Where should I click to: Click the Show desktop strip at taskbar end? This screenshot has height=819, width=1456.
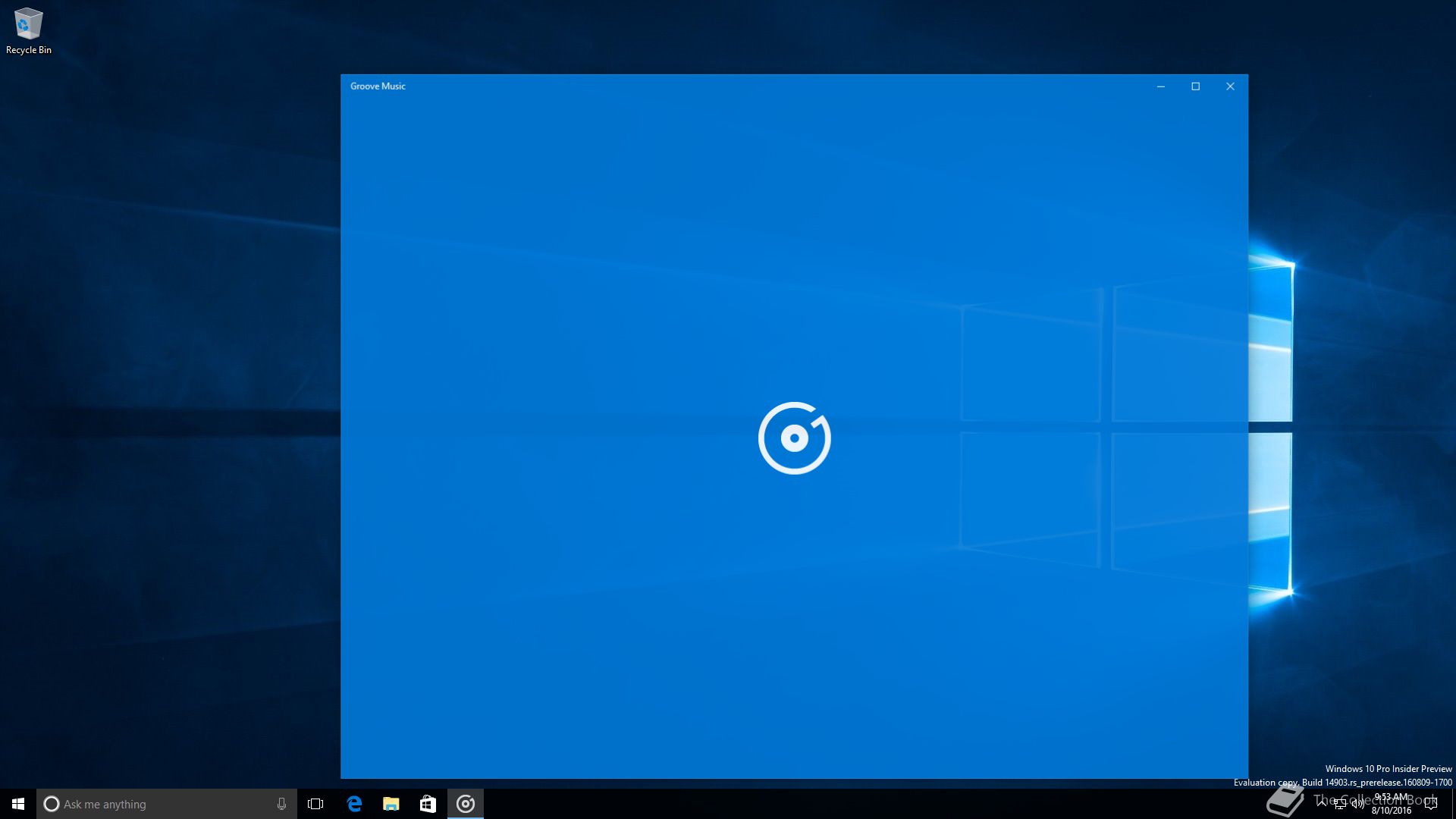[x=1453, y=804]
